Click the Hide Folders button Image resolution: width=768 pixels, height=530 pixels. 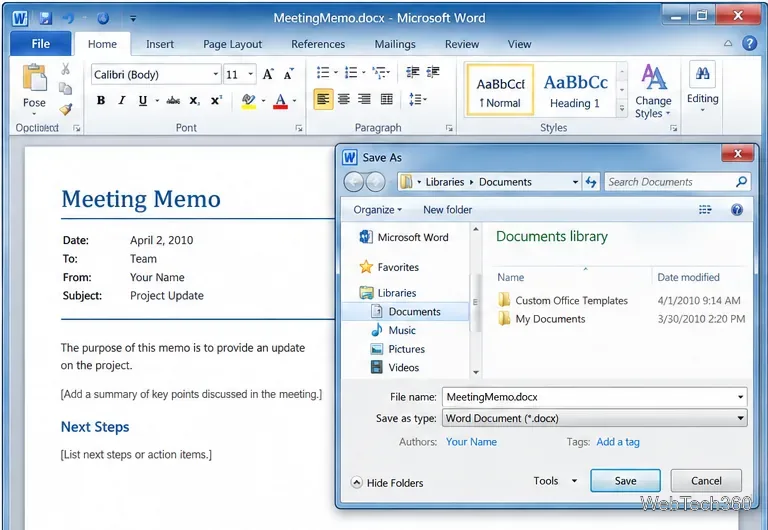pyautogui.click(x=387, y=483)
